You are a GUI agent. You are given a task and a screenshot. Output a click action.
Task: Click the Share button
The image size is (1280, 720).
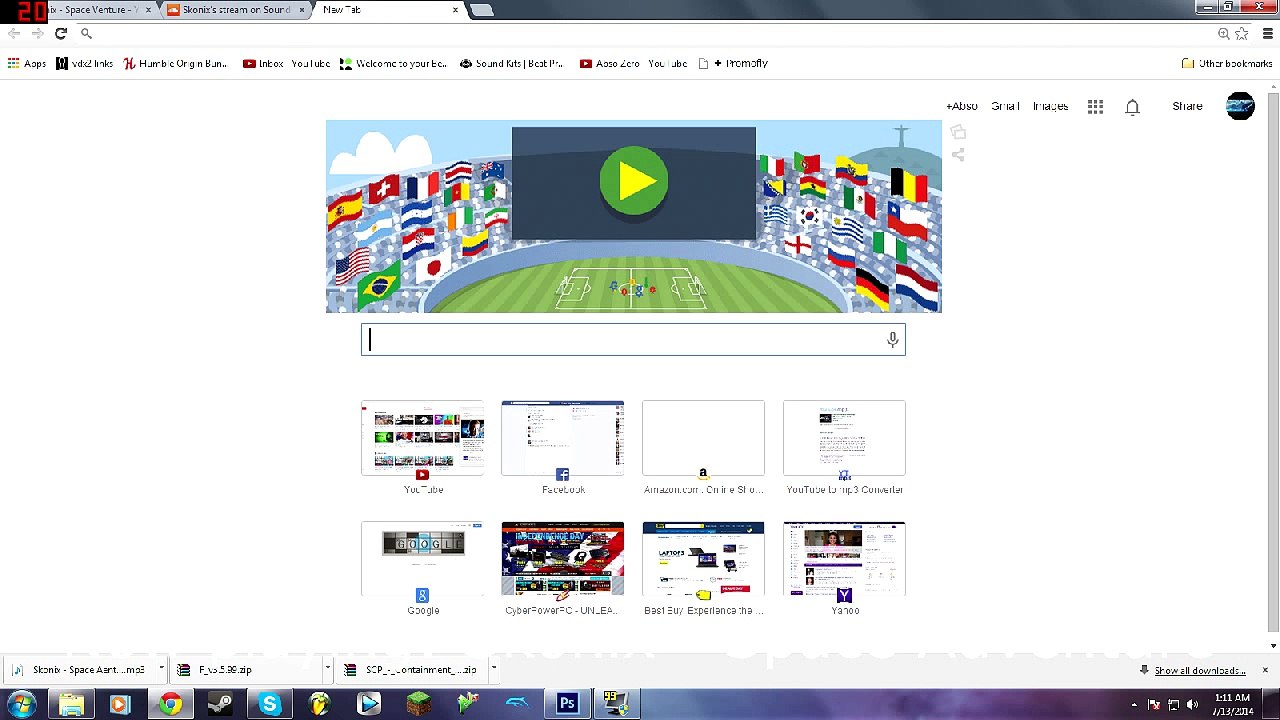click(1187, 106)
